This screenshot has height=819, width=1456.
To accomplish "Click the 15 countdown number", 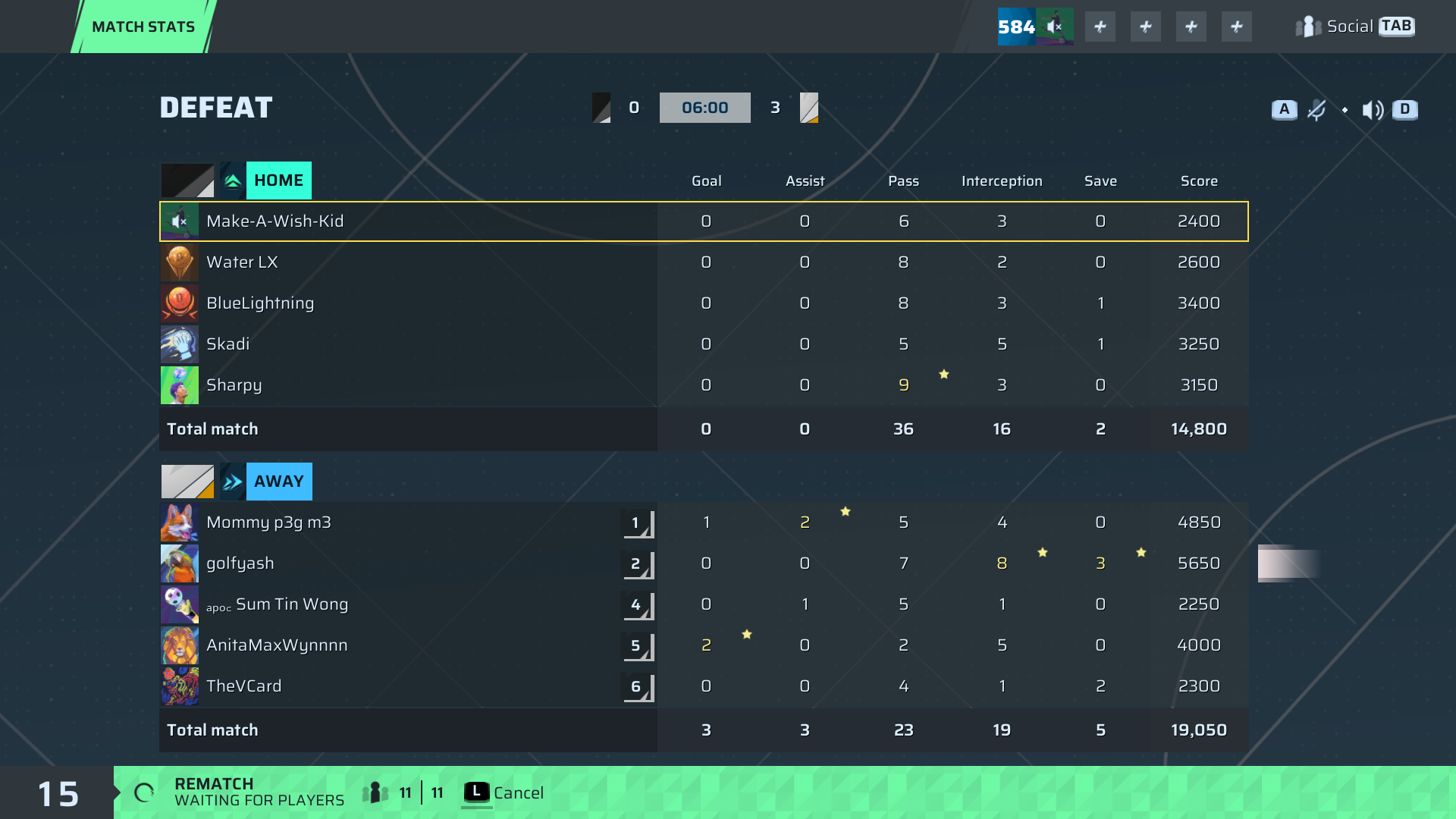I will [58, 794].
